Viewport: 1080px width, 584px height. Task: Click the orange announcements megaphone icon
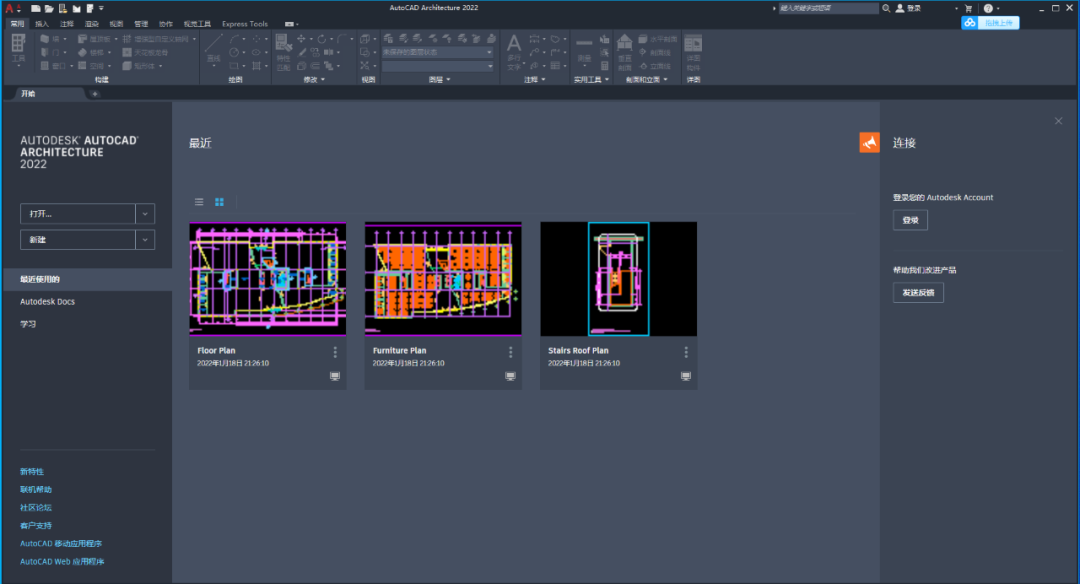869,143
